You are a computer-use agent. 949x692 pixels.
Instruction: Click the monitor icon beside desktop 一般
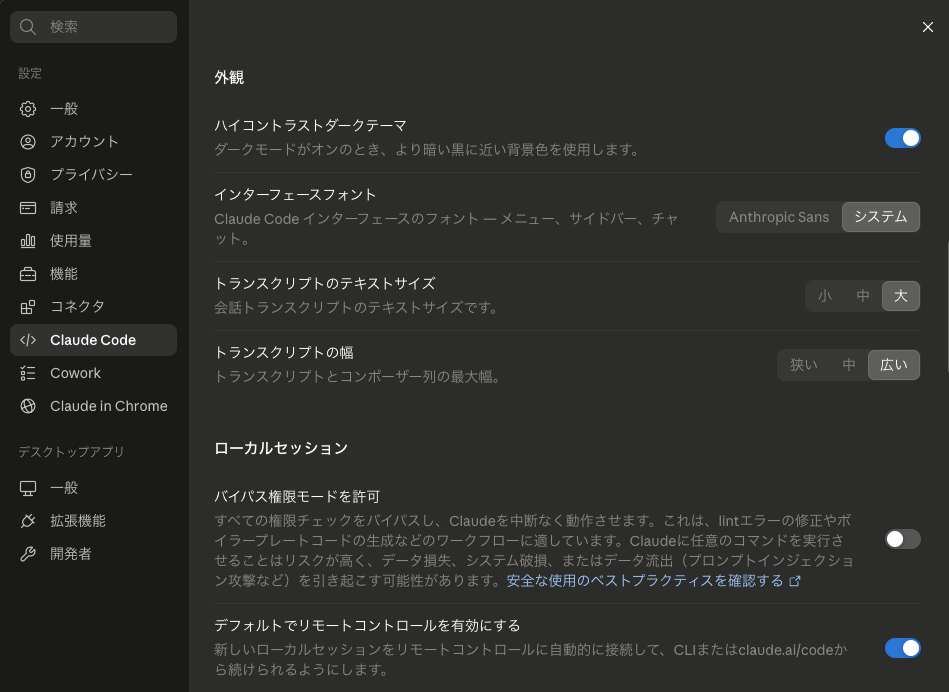(x=28, y=488)
